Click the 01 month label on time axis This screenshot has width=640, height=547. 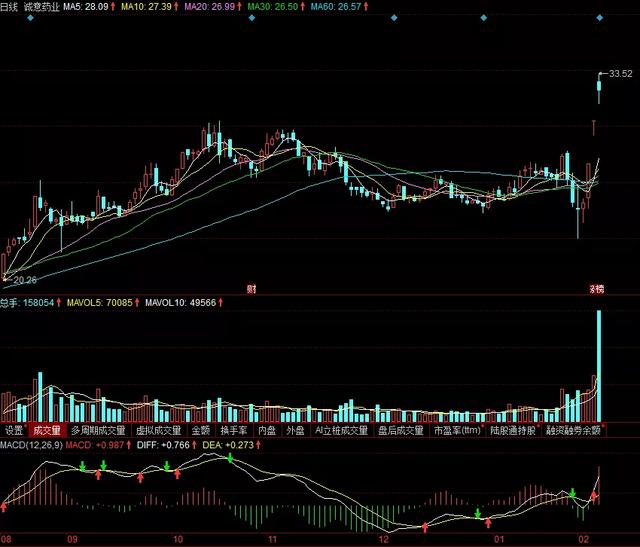[x=499, y=539]
